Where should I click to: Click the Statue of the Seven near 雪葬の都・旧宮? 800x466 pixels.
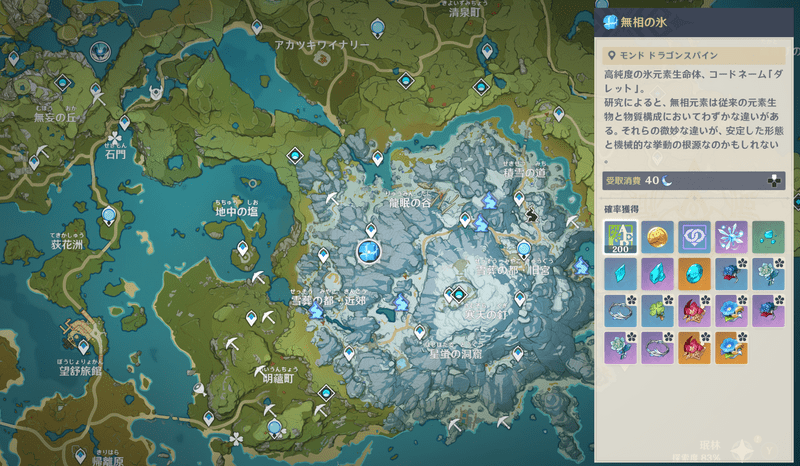(x=523, y=248)
